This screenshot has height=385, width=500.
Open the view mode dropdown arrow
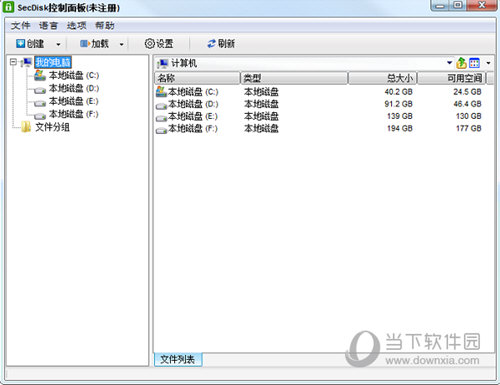[488, 63]
